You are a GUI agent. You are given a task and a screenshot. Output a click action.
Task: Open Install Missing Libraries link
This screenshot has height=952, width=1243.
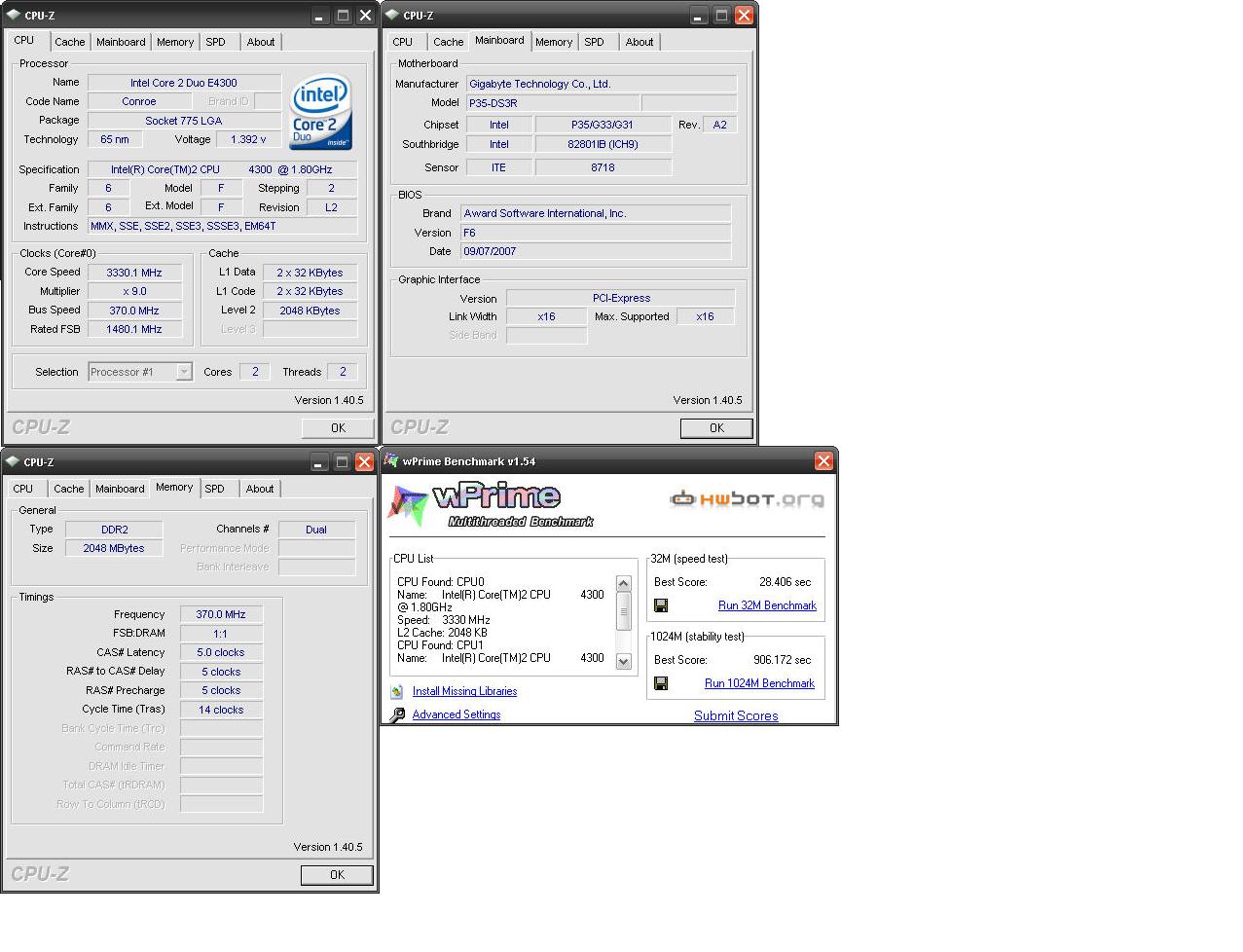[x=464, y=691]
